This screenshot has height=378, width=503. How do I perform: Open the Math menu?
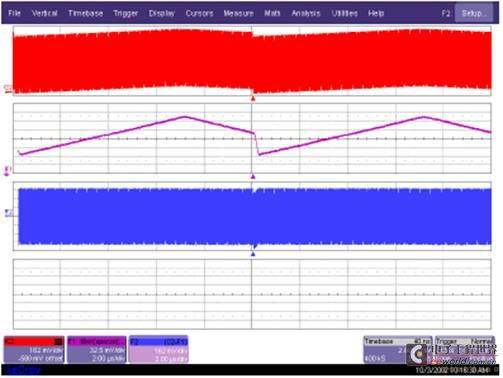coord(272,13)
